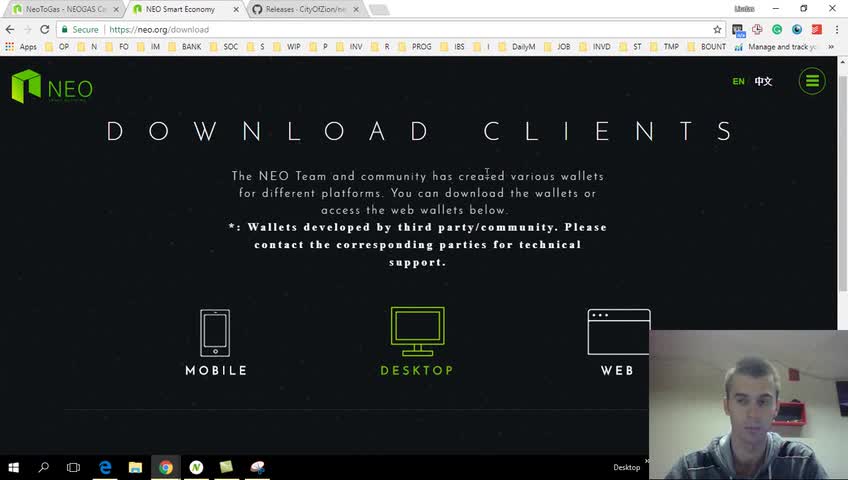
Task: Close the Releases CityOfZion tab
Action: point(356,9)
